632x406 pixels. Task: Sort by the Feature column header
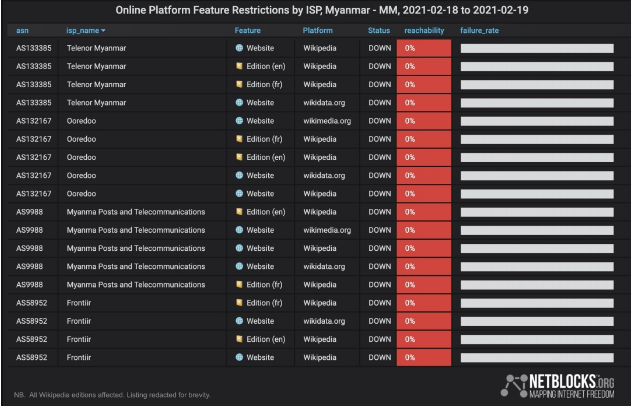click(247, 31)
